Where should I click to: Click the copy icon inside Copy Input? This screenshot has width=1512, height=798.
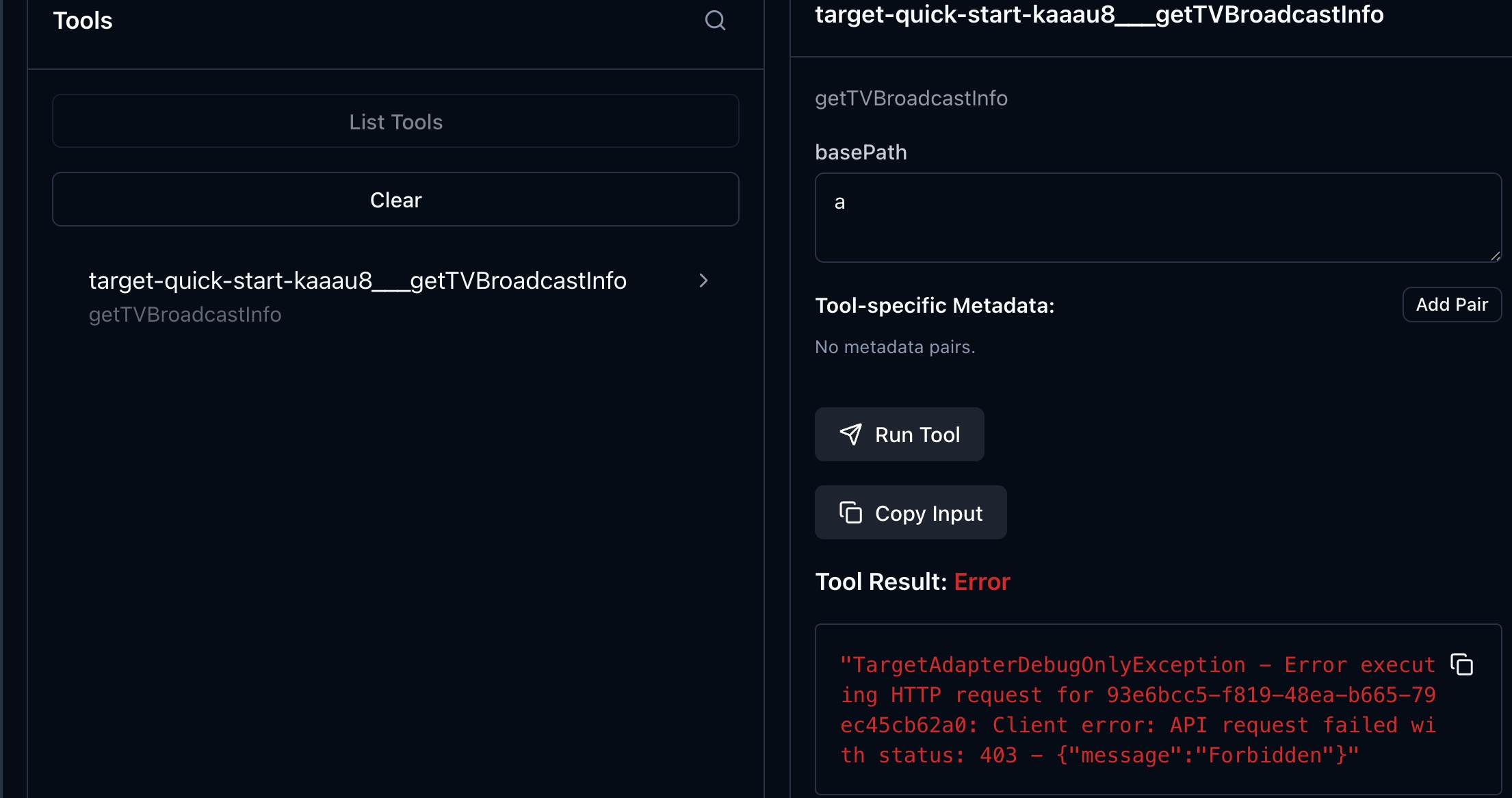[850, 512]
